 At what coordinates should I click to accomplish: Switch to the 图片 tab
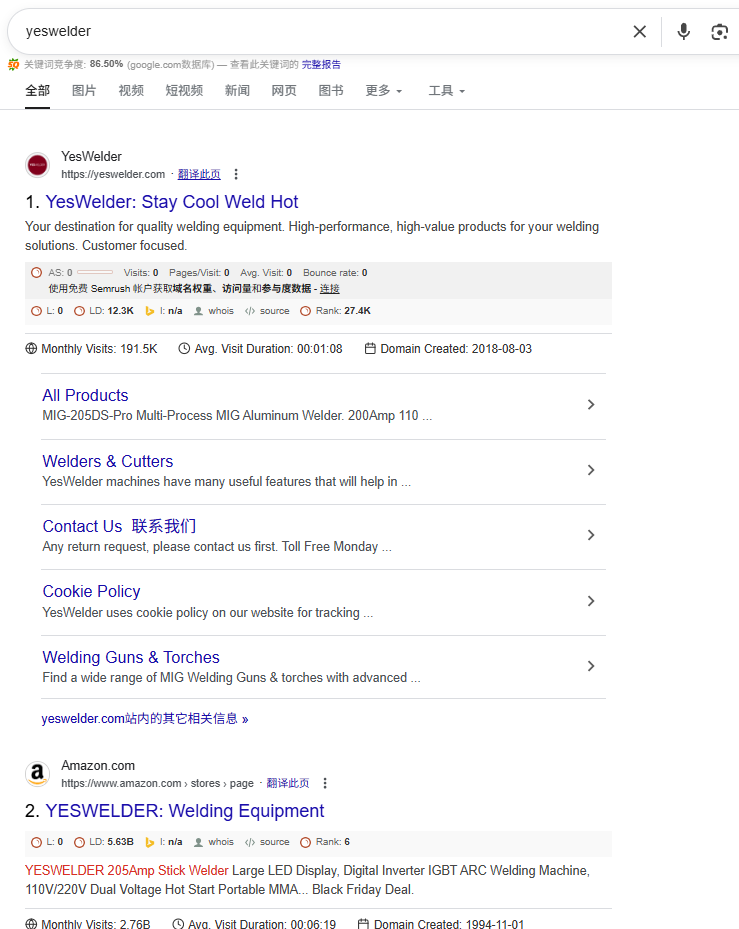click(x=84, y=91)
